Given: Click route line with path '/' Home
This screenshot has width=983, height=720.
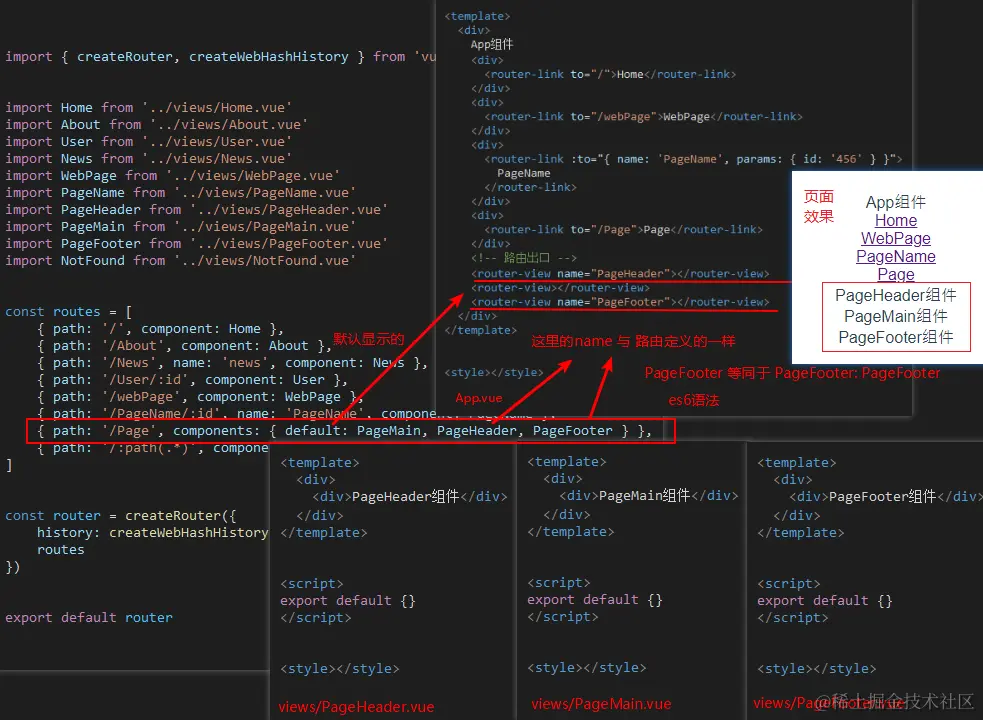Looking at the screenshot, I should pos(160,329).
